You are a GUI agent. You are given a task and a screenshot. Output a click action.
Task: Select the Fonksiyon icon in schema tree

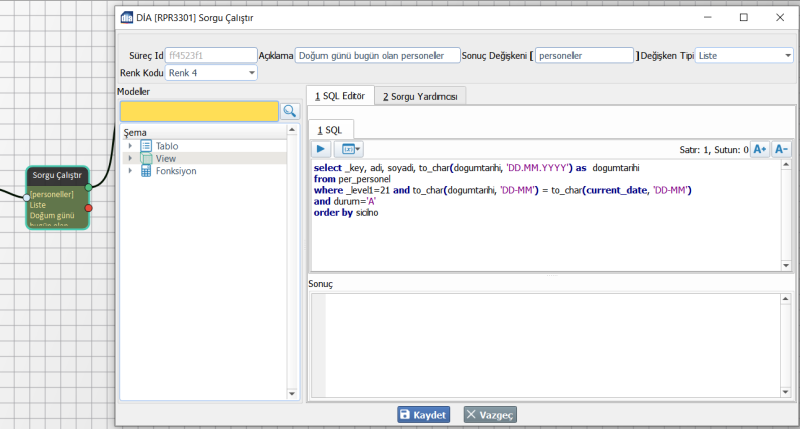tap(146, 171)
